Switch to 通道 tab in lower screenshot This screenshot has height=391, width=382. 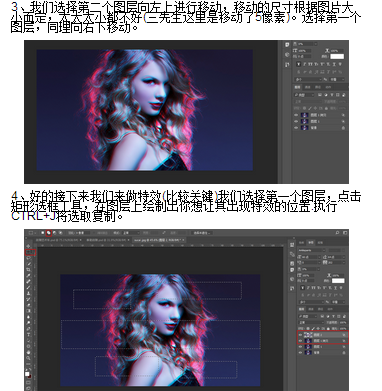pyautogui.click(x=311, y=309)
